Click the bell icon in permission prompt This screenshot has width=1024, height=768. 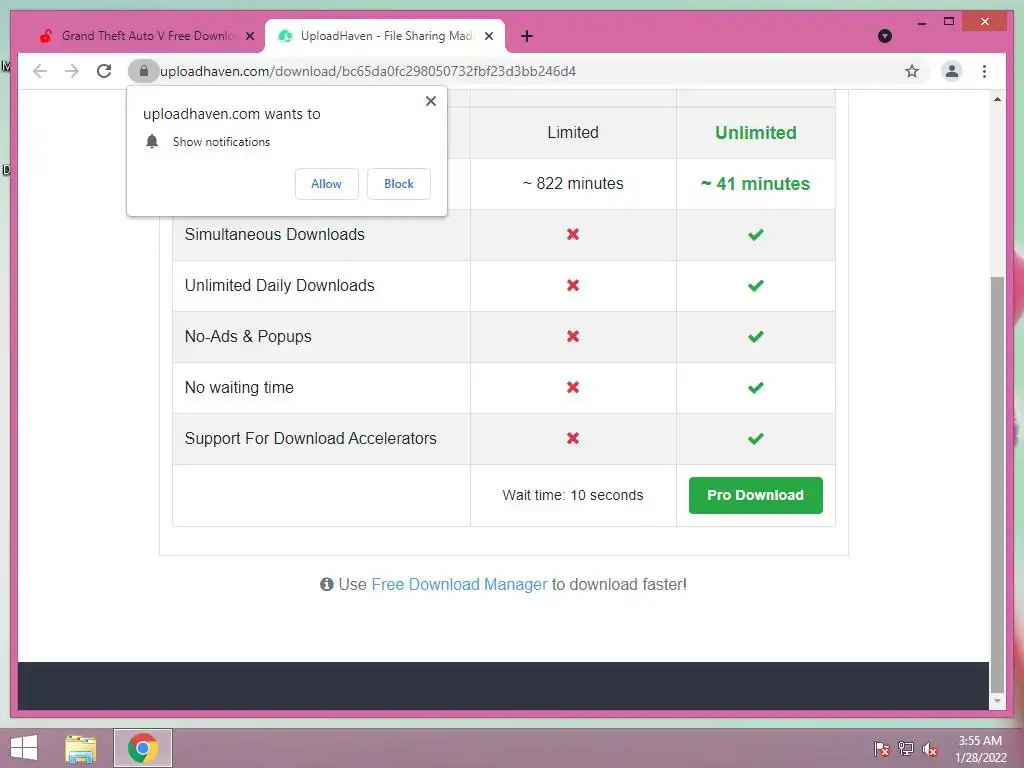[x=152, y=142]
